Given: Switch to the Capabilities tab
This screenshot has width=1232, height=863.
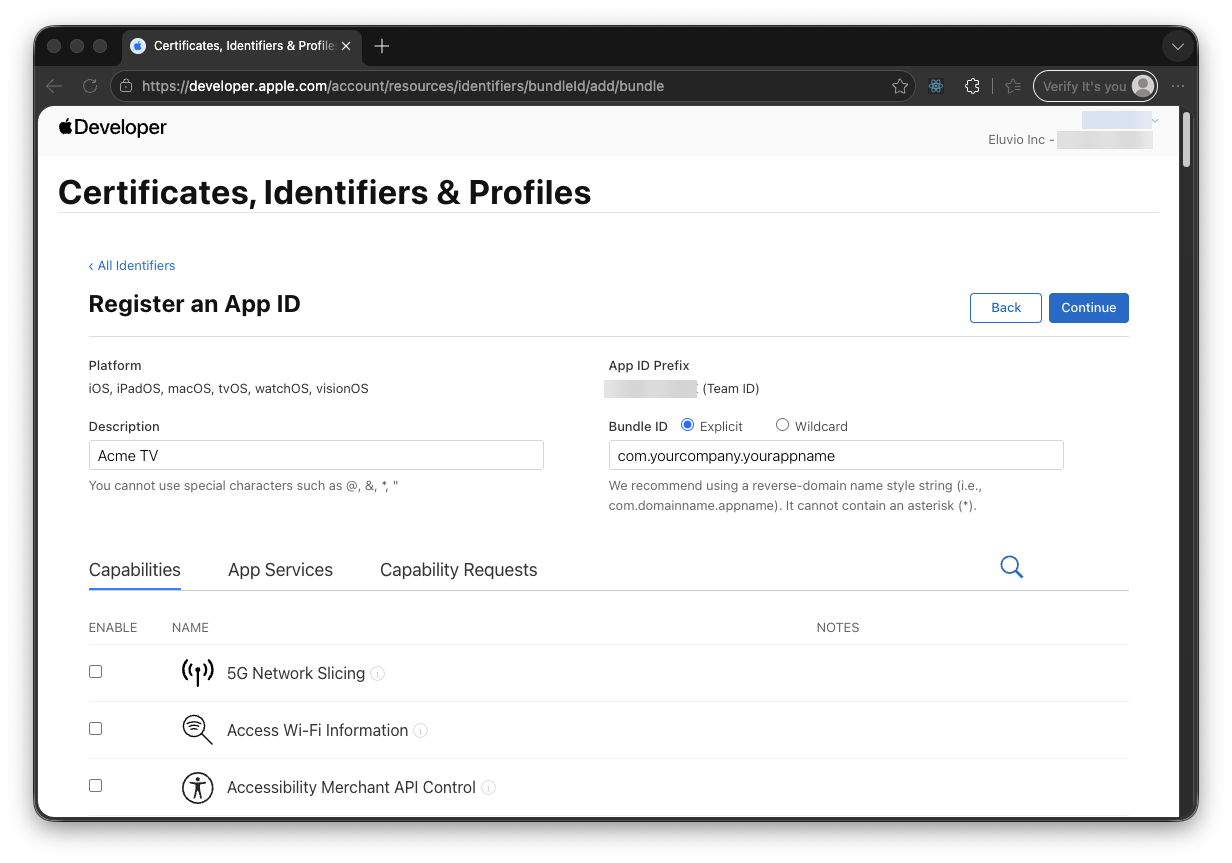Looking at the screenshot, I should (x=135, y=570).
